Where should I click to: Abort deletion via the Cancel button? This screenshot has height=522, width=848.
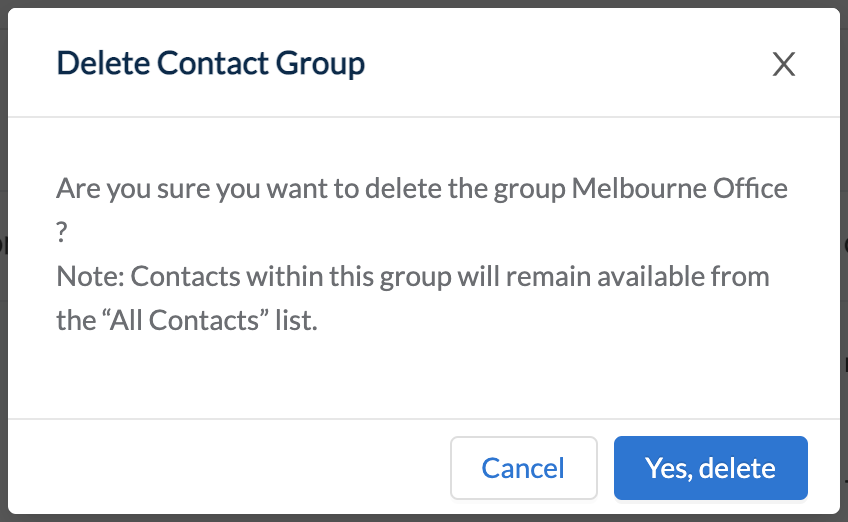[524, 468]
